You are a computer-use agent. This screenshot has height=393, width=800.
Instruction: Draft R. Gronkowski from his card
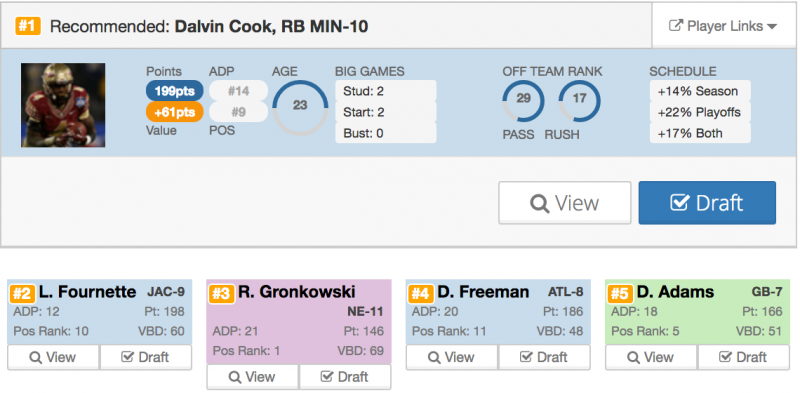tap(345, 377)
